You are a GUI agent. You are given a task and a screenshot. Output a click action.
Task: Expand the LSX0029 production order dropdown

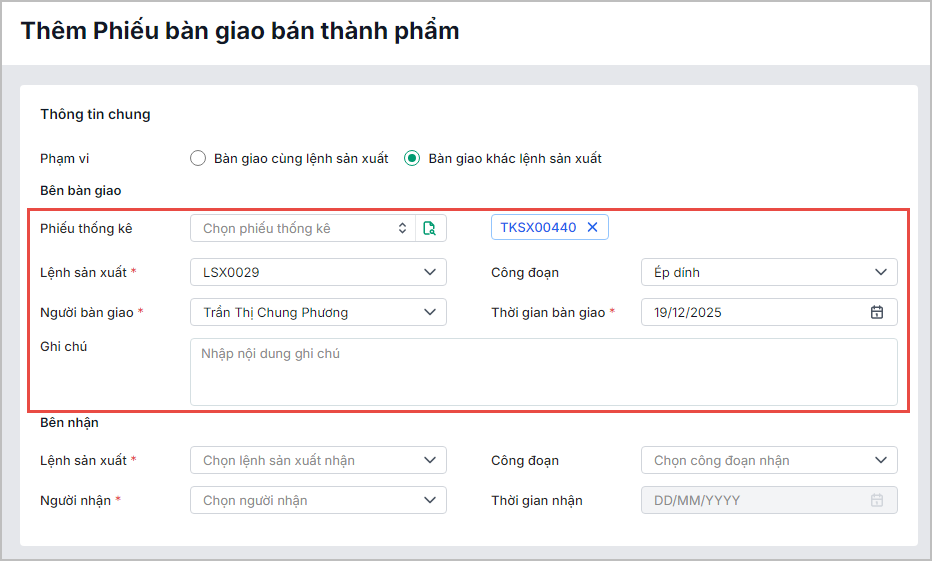(430, 272)
